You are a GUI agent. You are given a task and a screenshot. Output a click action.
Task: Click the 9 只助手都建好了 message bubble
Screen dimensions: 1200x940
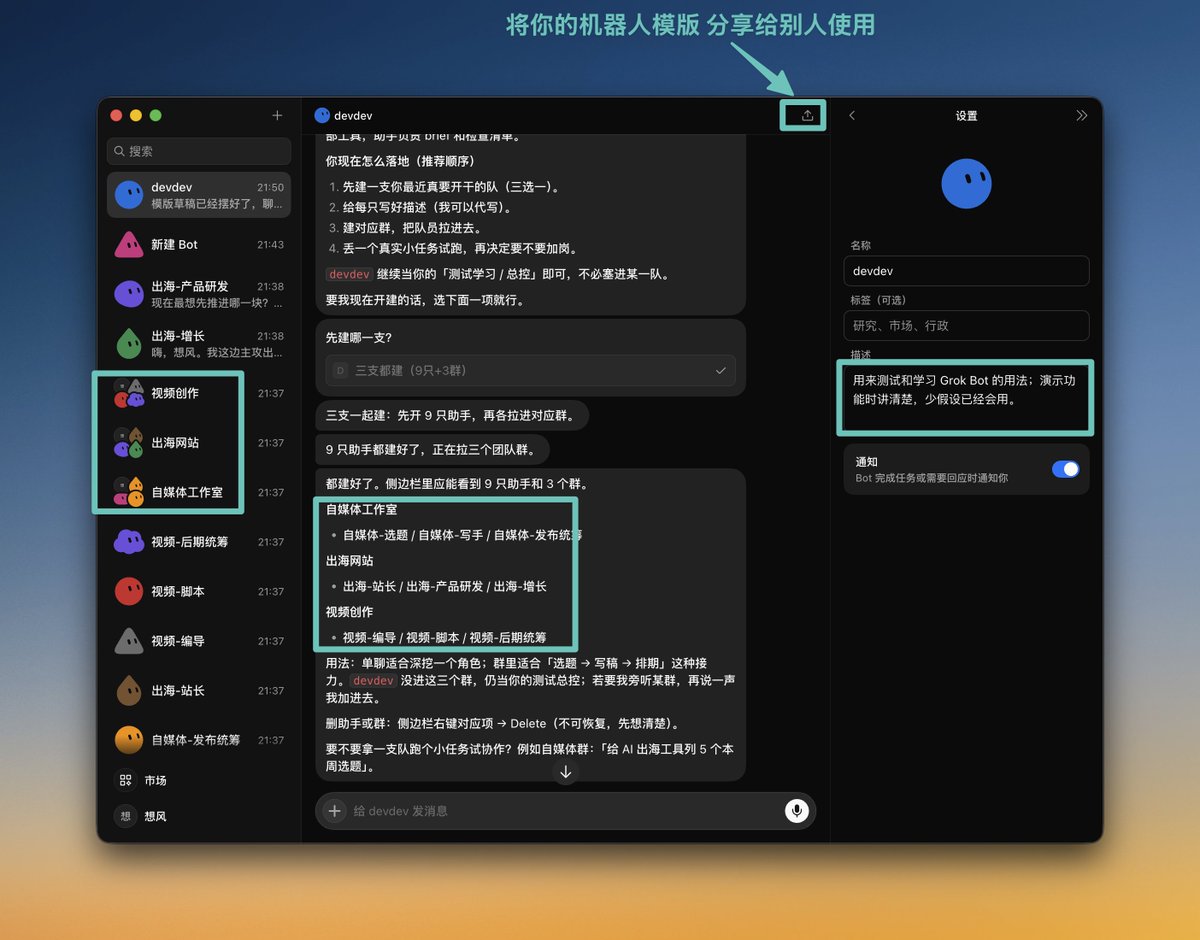432,450
